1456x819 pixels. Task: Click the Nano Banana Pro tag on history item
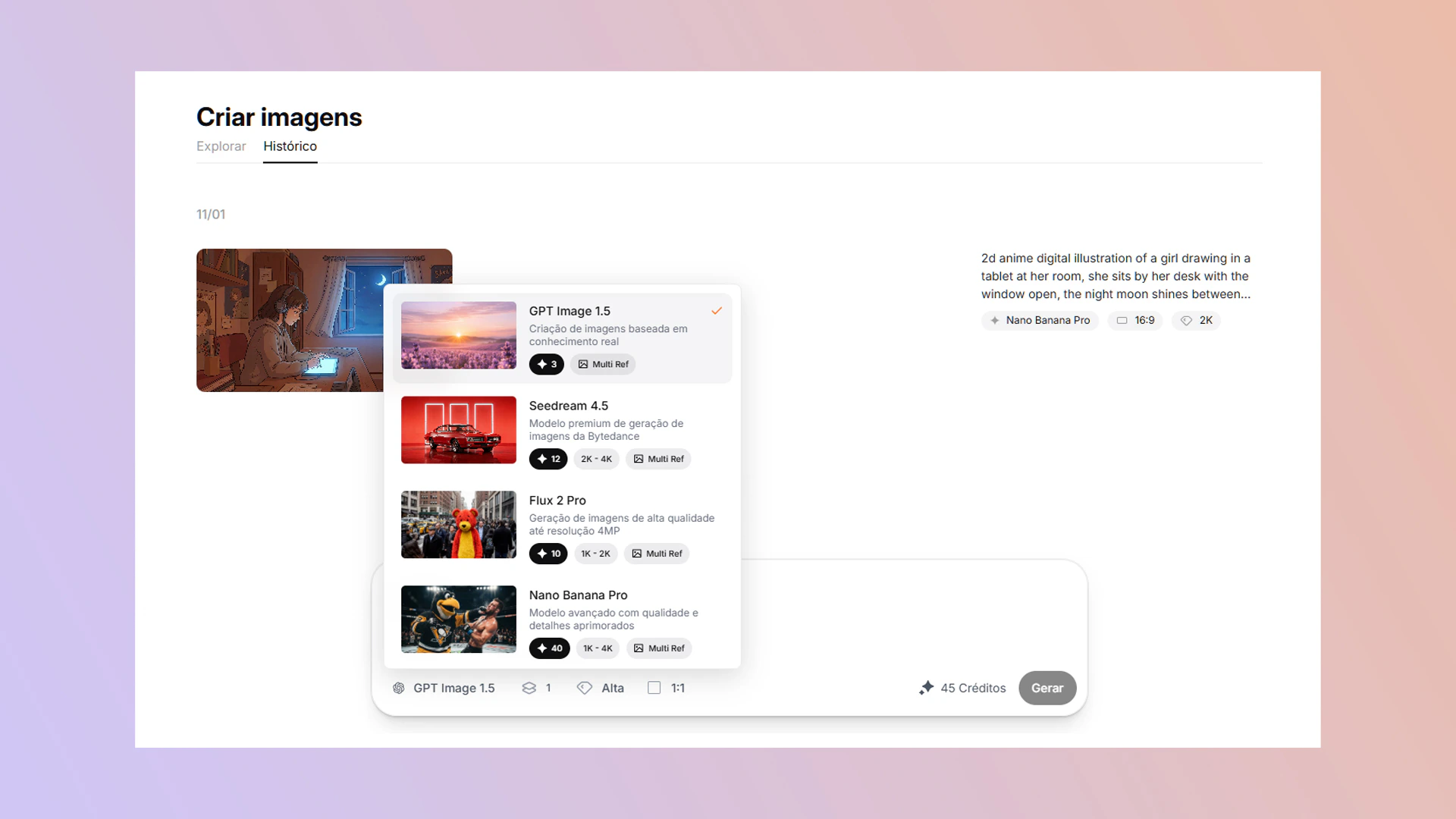1040,320
